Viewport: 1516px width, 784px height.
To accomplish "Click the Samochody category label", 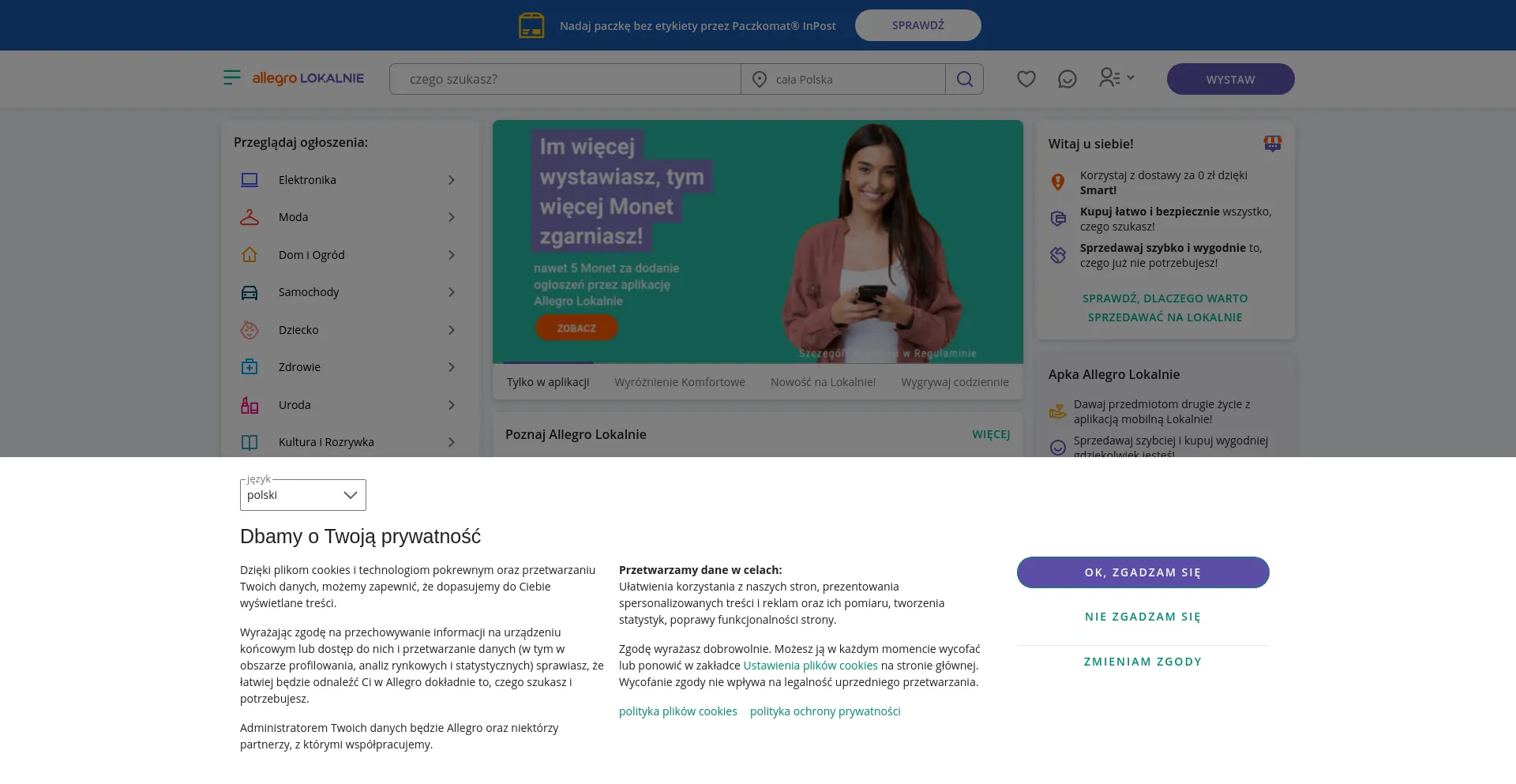I will click(x=309, y=292).
